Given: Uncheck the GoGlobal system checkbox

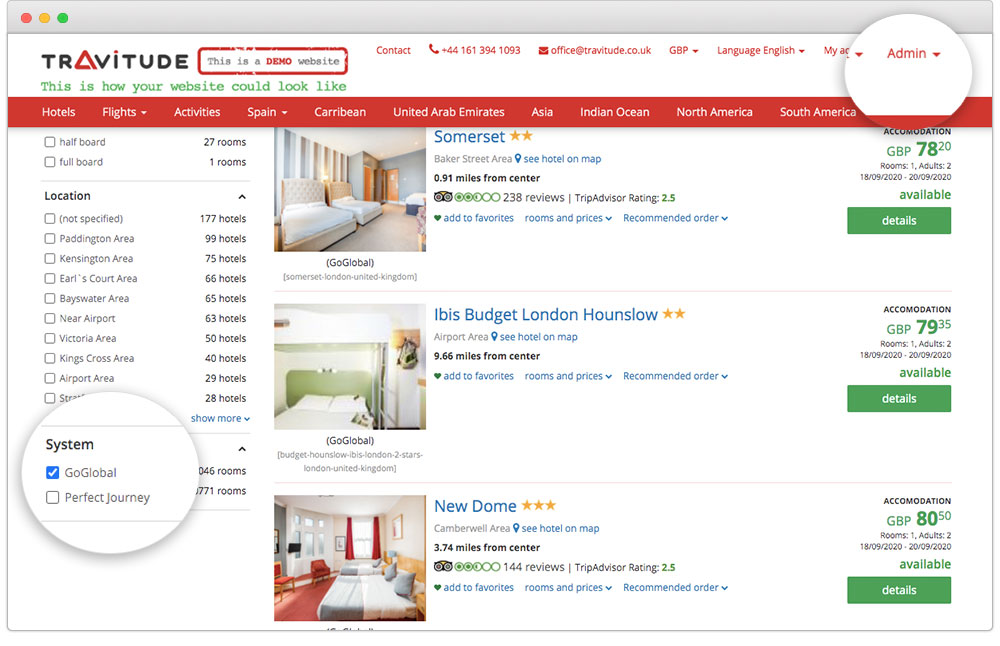Looking at the screenshot, I should click(x=53, y=473).
